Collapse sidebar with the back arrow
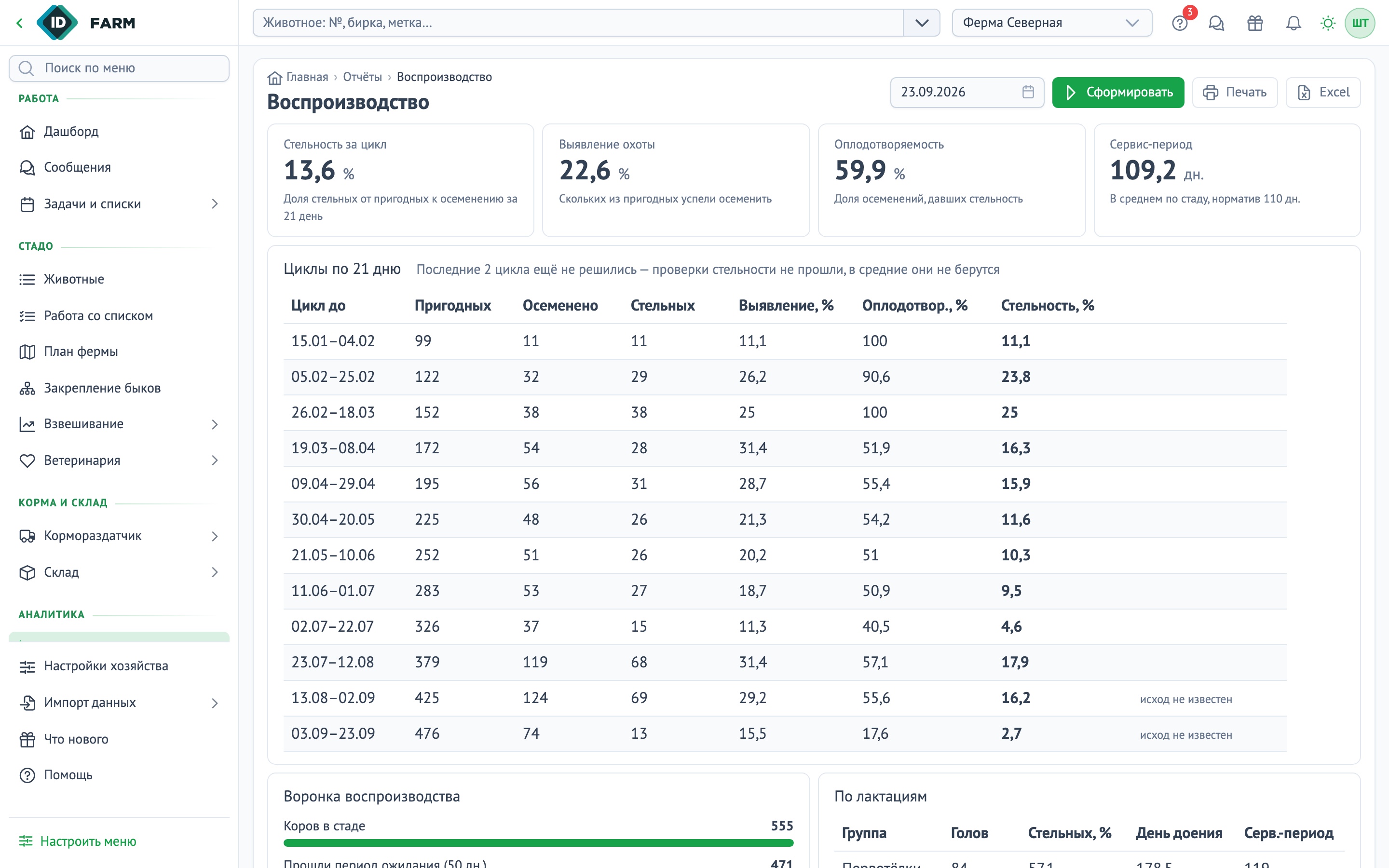Image resolution: width=1389 pixels, height=868 pixels. [x=19, y=23]
